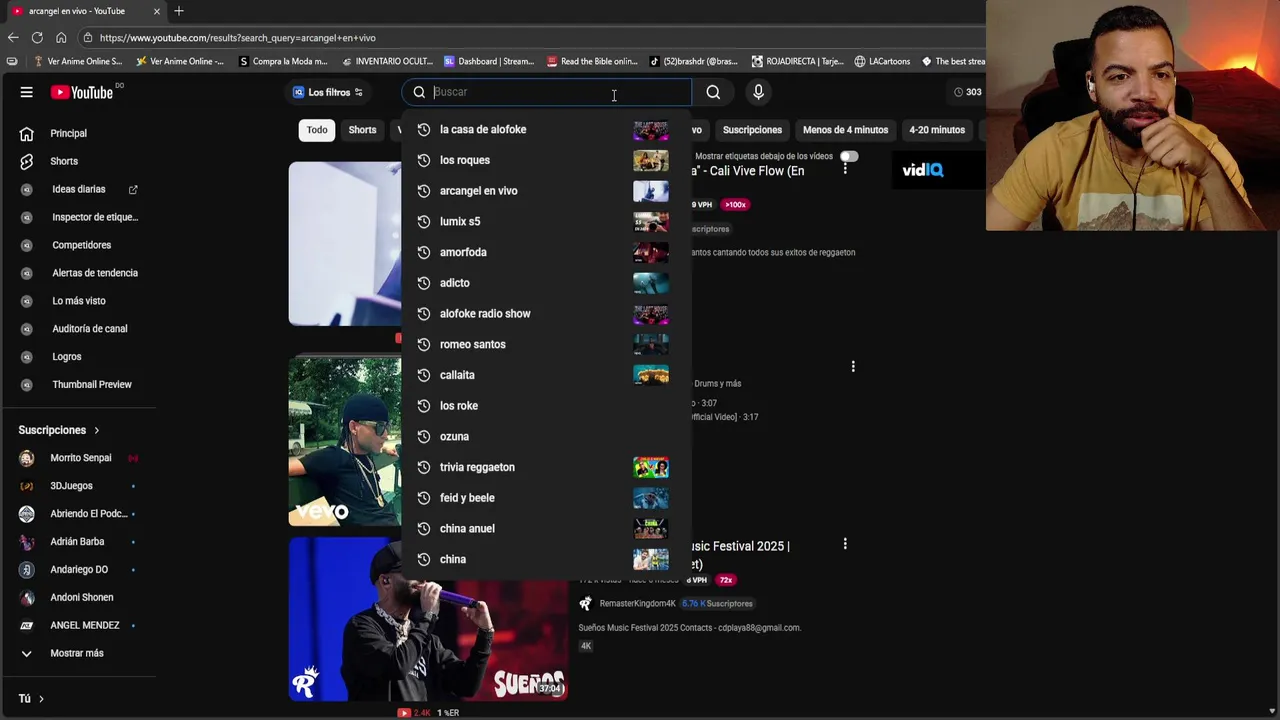Open the Los filtros vidIQ filter button

point(328,92)
